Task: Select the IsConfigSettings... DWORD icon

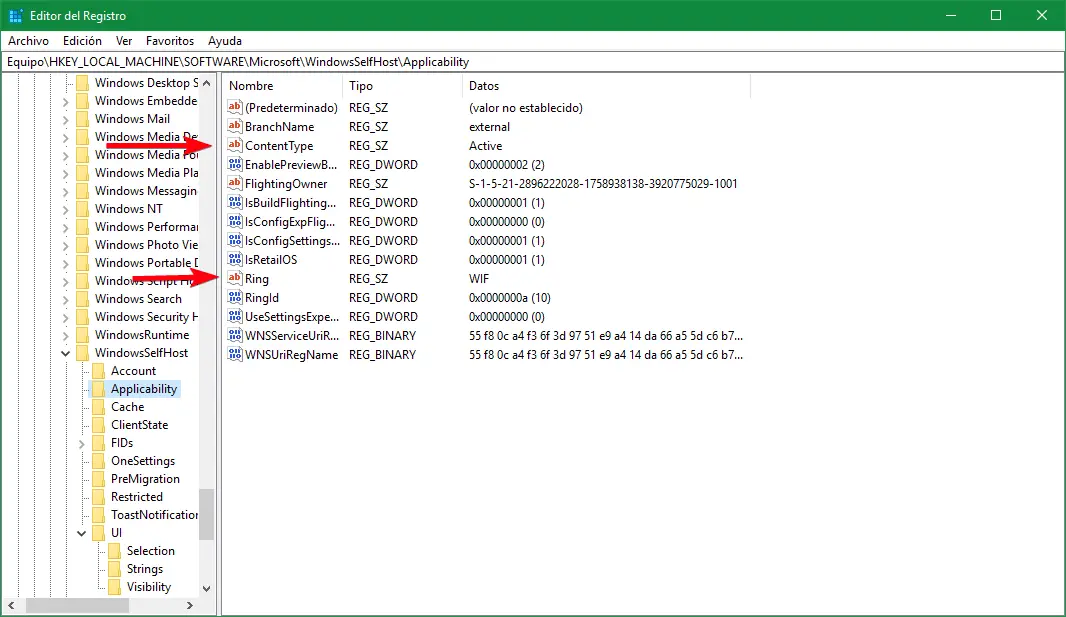Action: pyautogui.click(x=235, y=240)
